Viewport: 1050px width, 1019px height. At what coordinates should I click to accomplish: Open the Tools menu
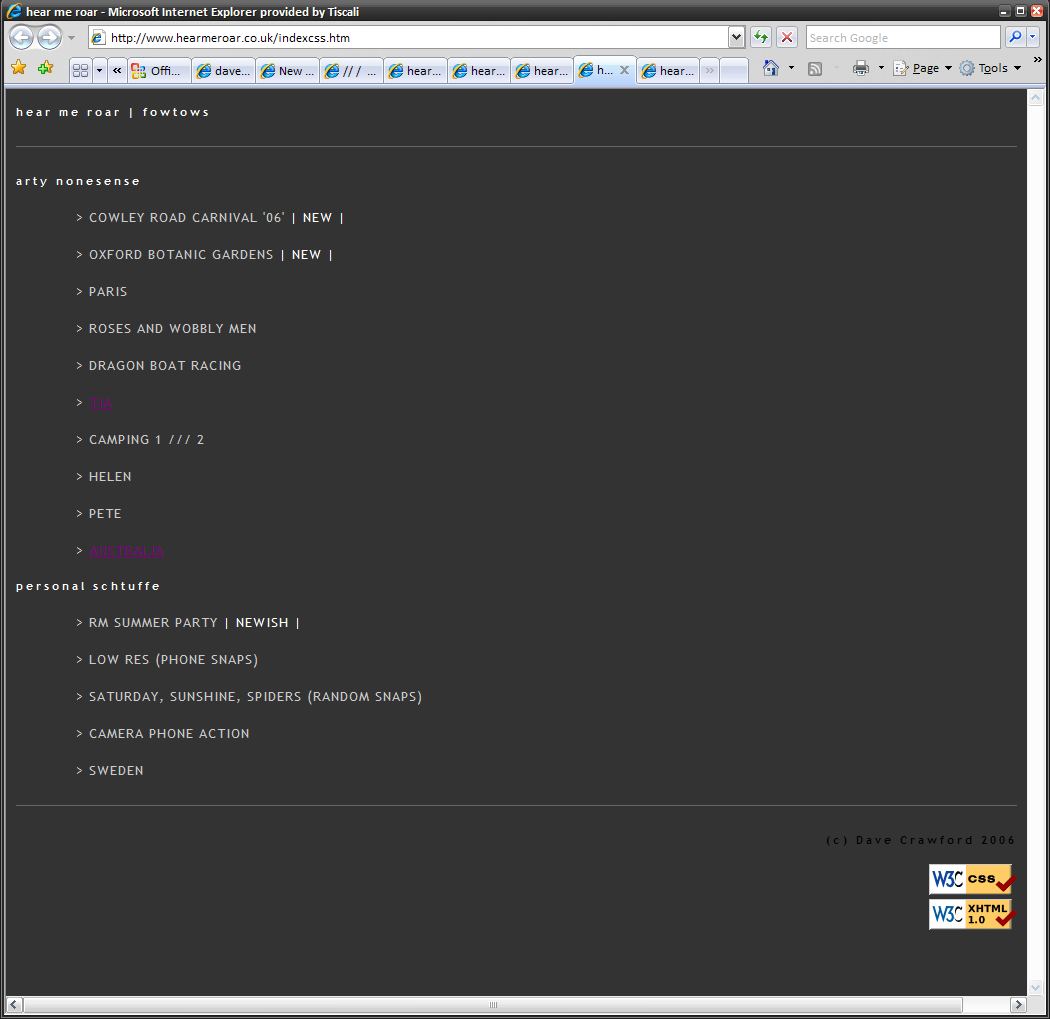tap(990, 68)
